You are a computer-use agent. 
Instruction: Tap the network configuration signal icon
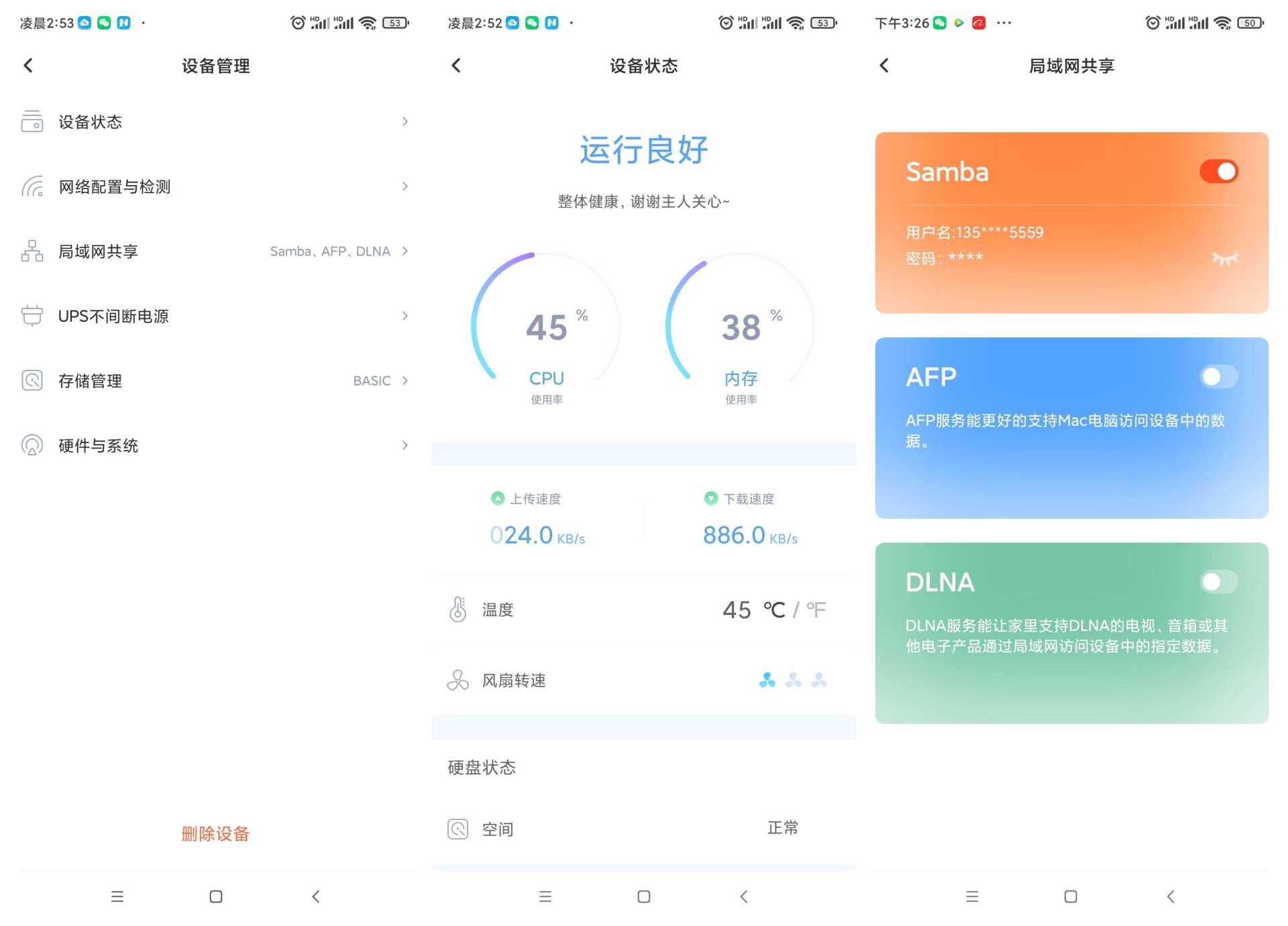point(32,186)
